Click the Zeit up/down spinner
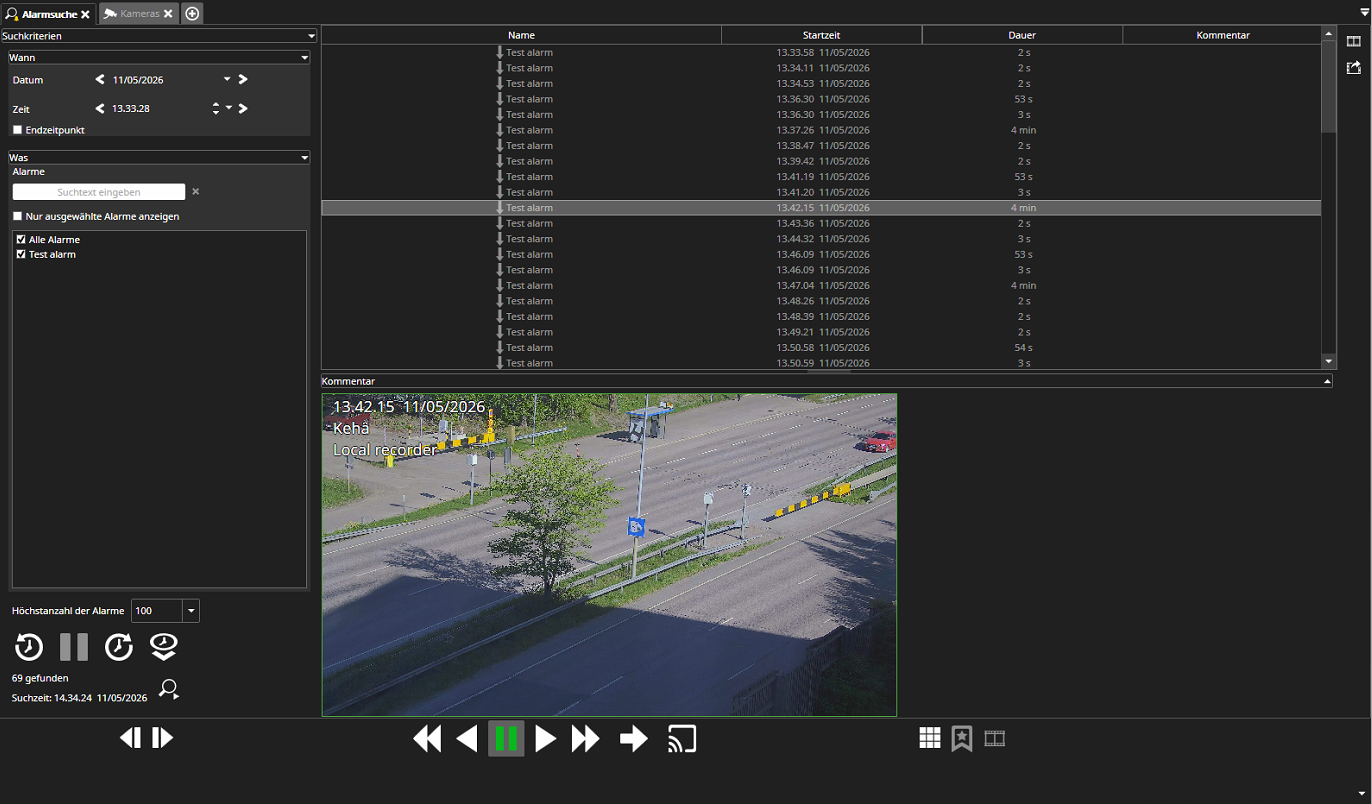Image resolution: width=1372 pixels, height=804 pixels. 216,108
